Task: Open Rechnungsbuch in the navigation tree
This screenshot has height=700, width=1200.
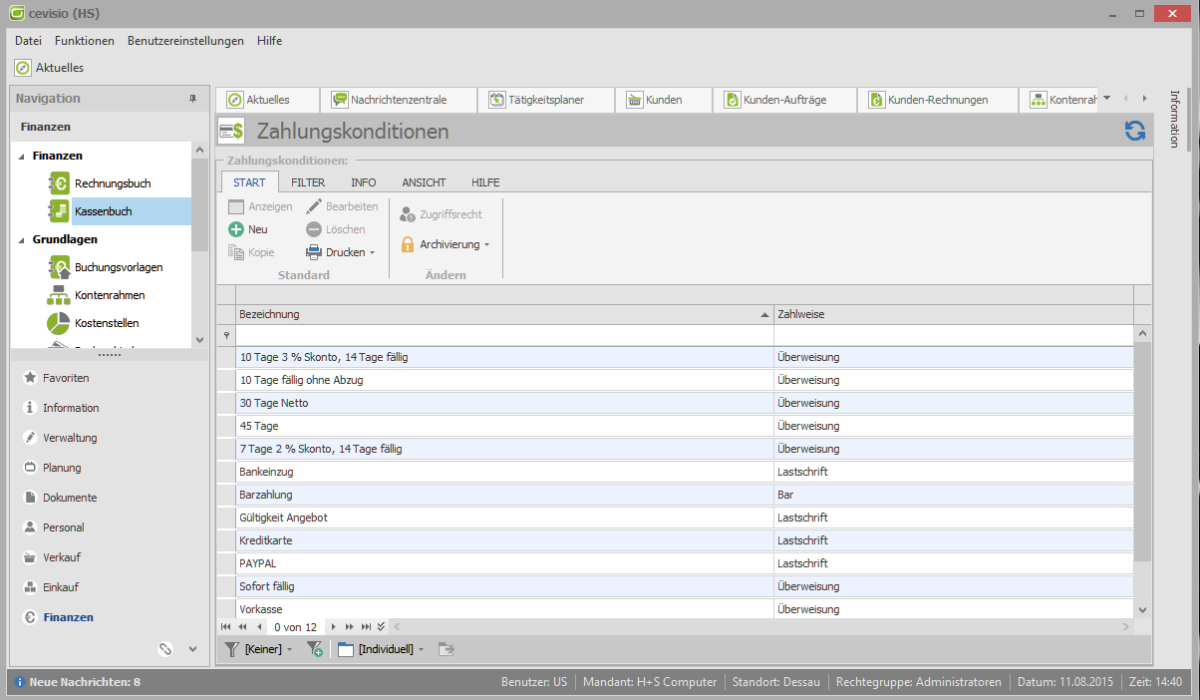Action: [x=112, y=184]
